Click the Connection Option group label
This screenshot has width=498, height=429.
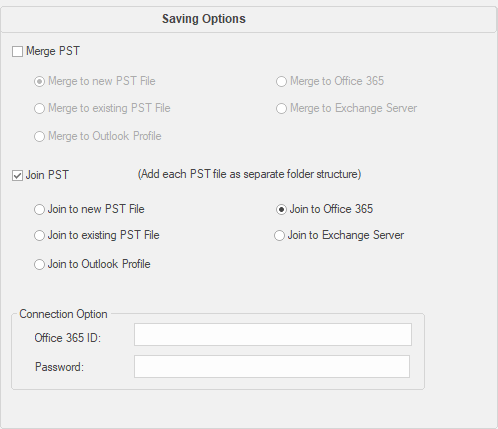pyautogui.click(x=63, y=314)
